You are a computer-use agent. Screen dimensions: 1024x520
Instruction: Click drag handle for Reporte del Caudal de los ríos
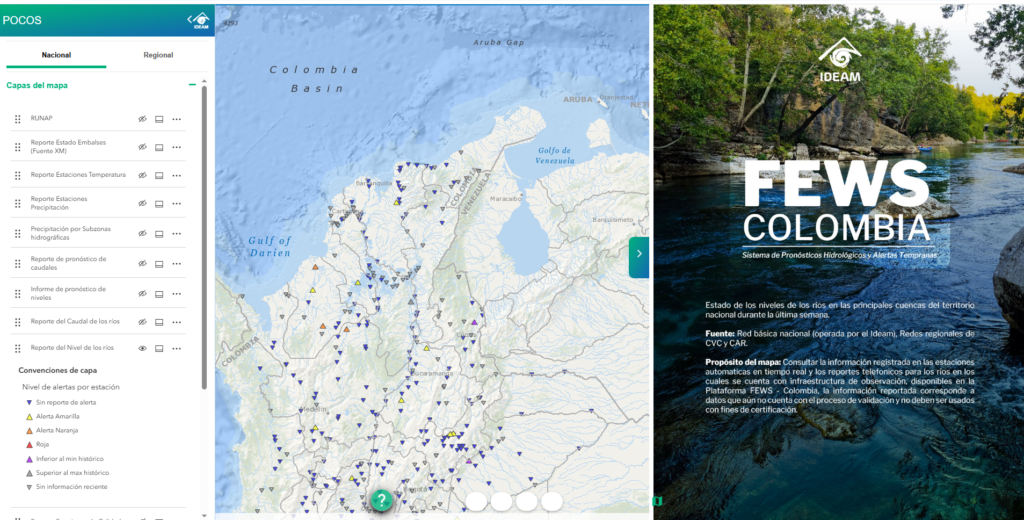click(17, 322)
